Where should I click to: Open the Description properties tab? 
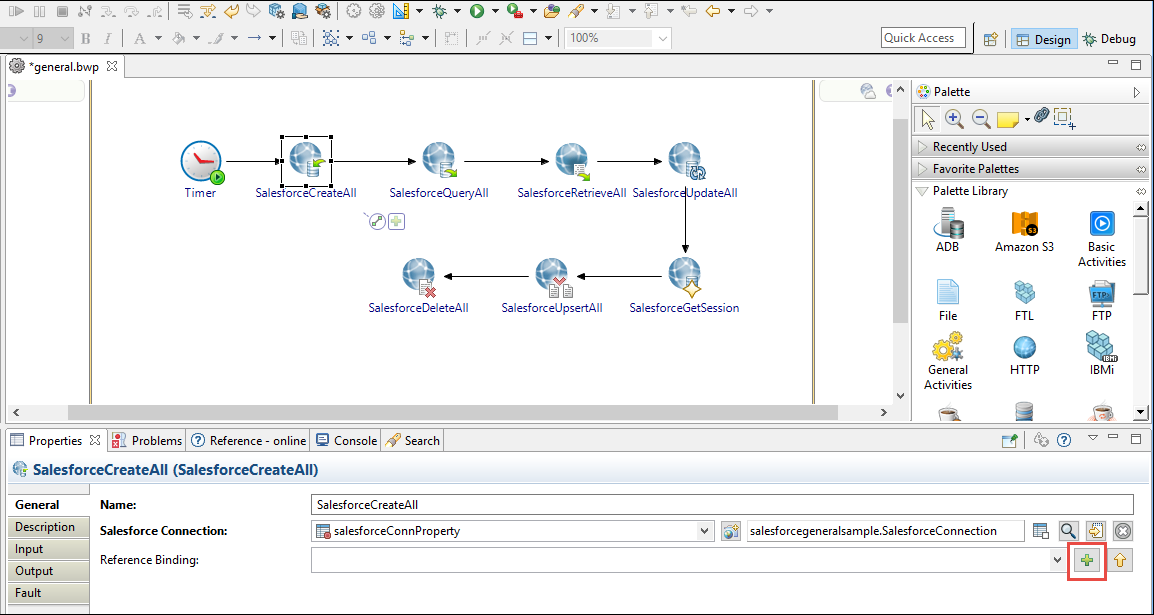click(x=49, y=527)
